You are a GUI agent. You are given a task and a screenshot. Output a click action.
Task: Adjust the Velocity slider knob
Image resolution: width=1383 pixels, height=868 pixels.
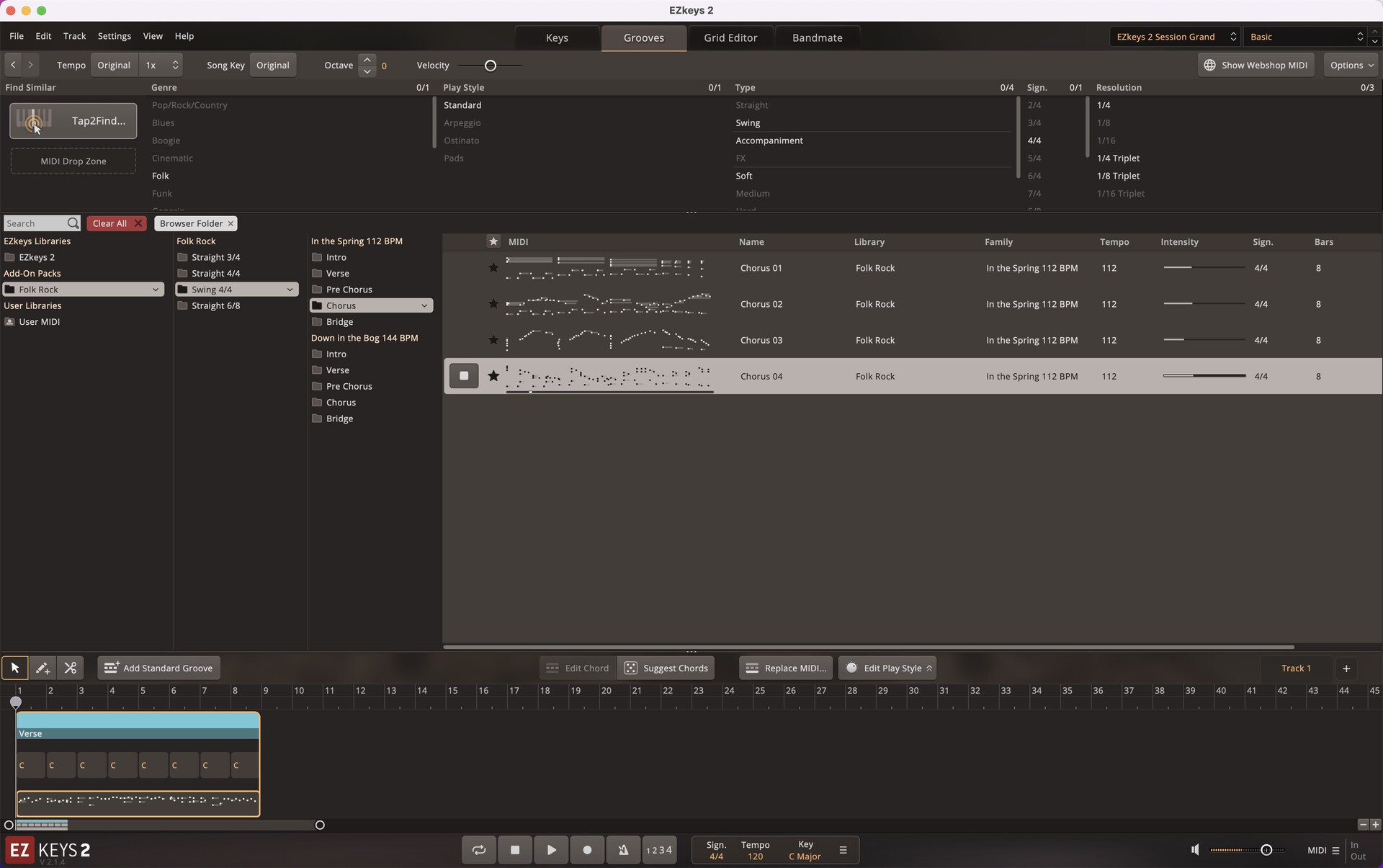(491, 66)
